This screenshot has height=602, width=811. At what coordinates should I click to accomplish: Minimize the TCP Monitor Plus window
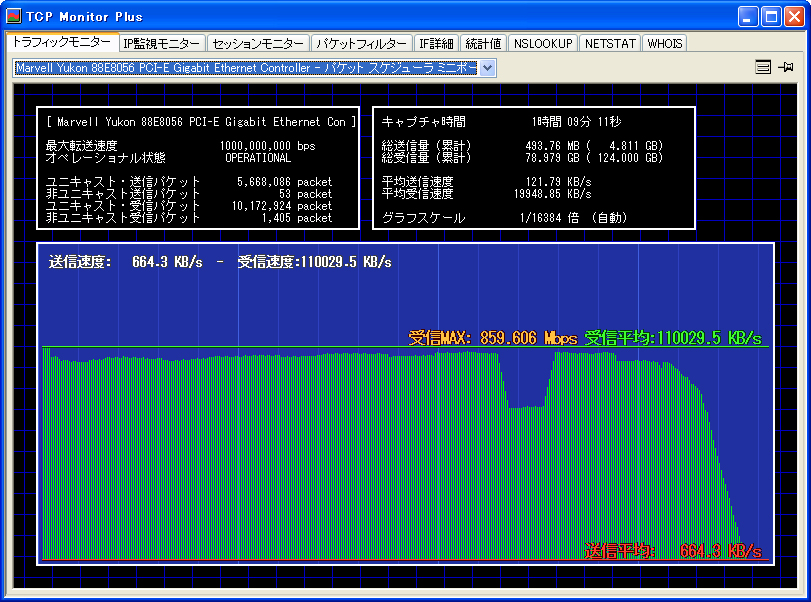coord(749,16)
